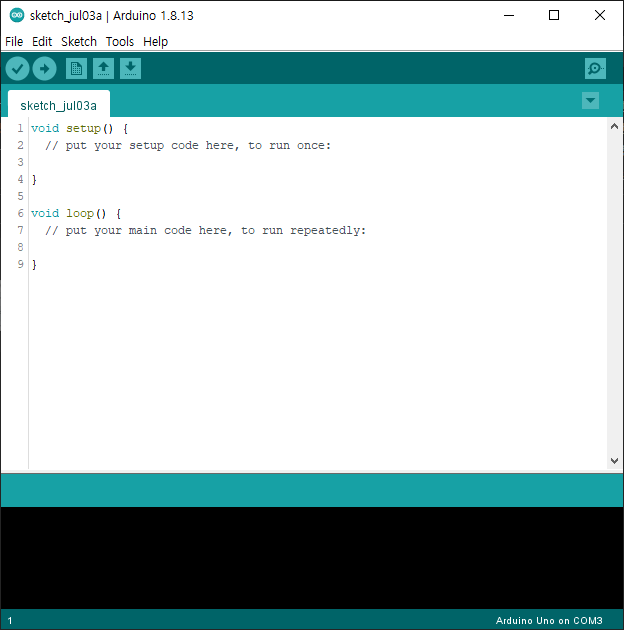
Task: Minimize the Arduino window
Action: [x=509, y=15]
